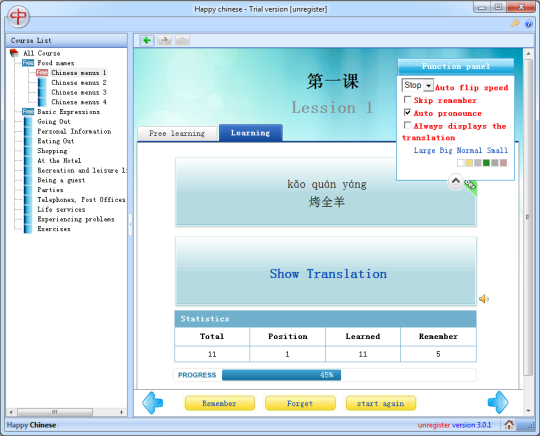Open the Eating Out course

pos(56,141)
